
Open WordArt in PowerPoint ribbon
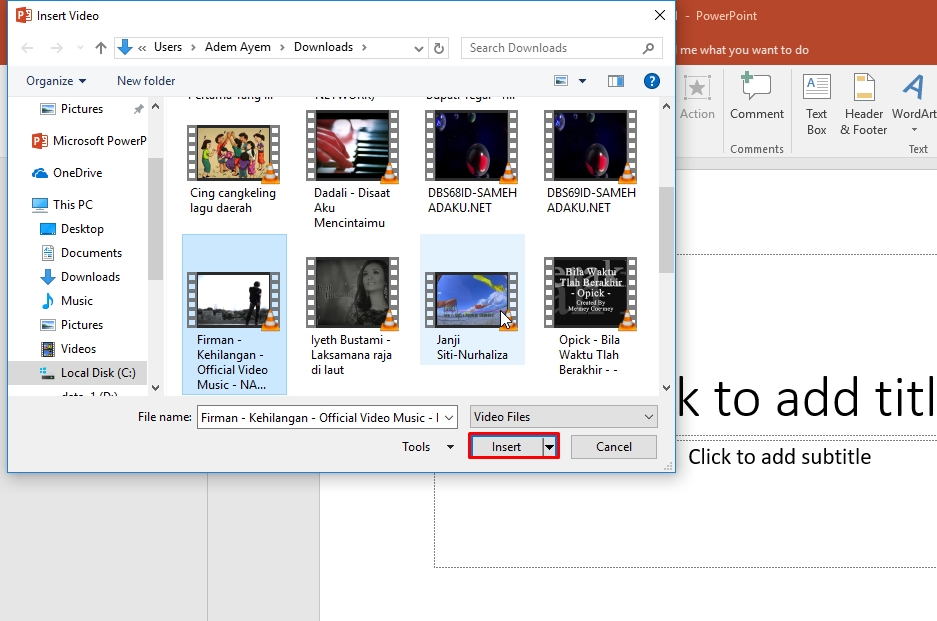(914, 97)
